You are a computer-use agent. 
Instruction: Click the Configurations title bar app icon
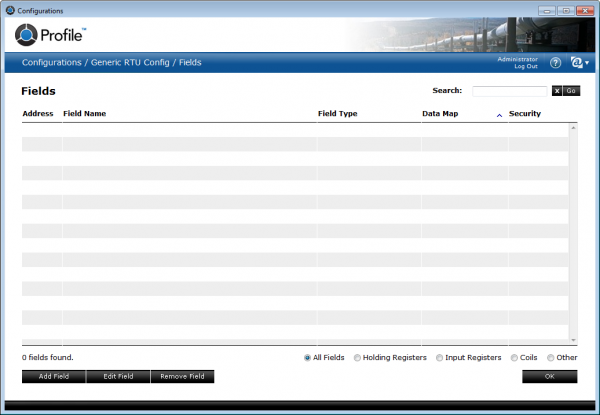coord(10,10)
